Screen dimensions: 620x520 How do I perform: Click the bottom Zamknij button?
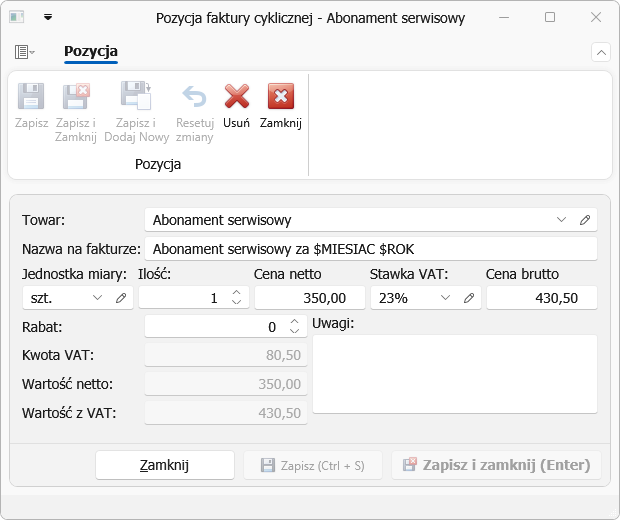point(165,465)
